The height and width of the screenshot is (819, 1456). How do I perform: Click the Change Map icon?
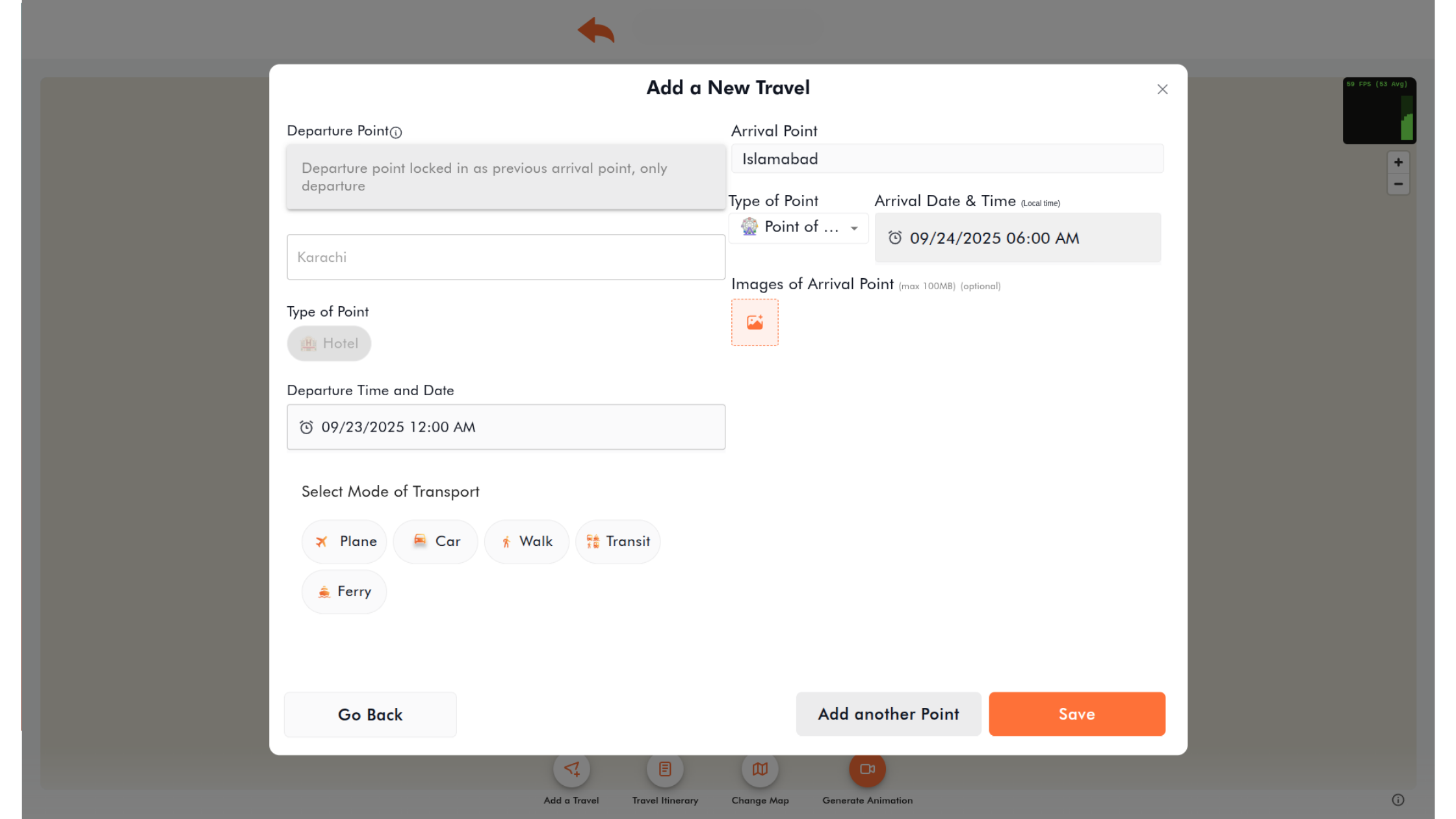760,770
